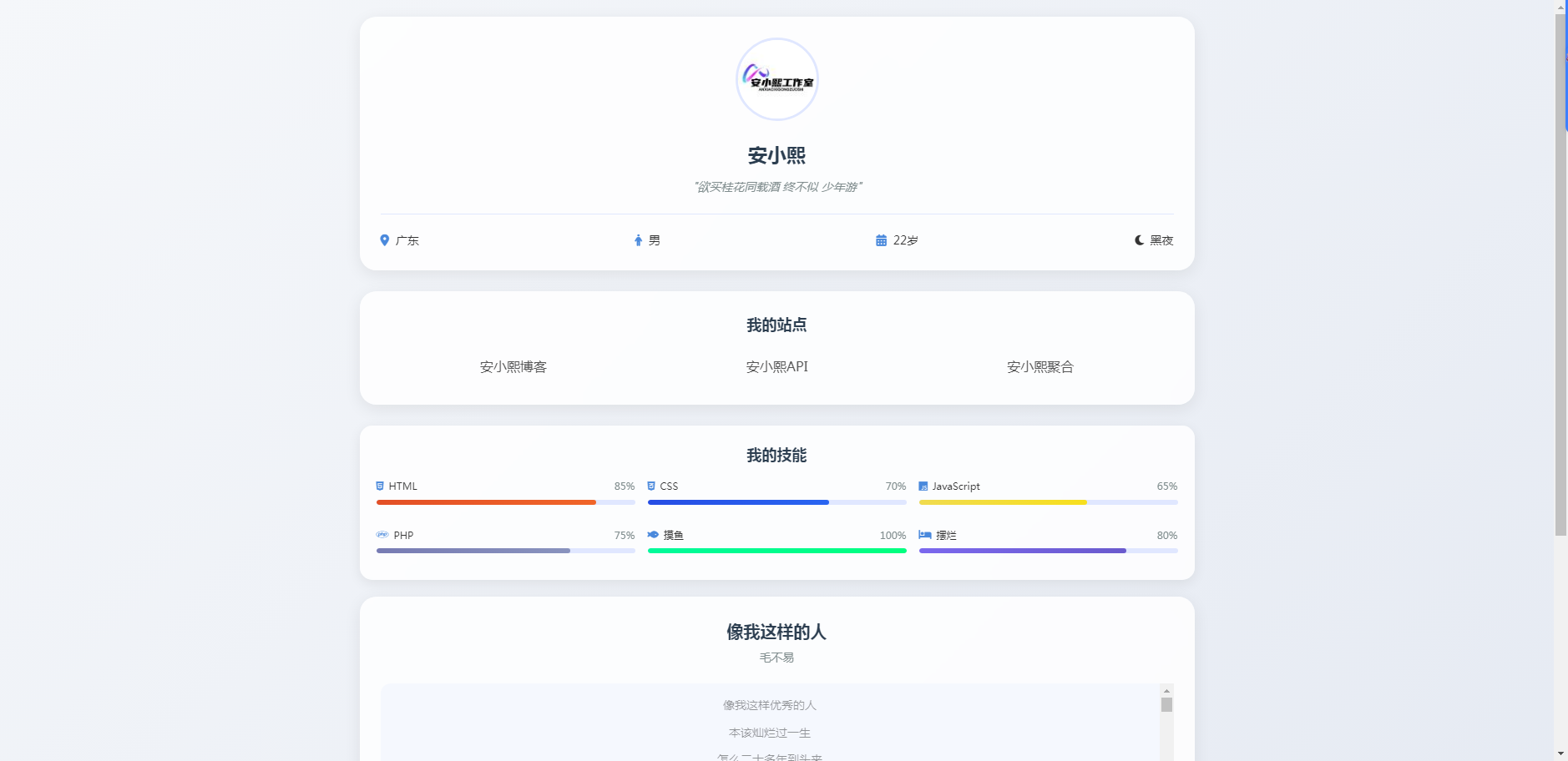The image size is (1568, 761).
Task: Click the HTML5 skill icon
Action: (x=380, y=486)
